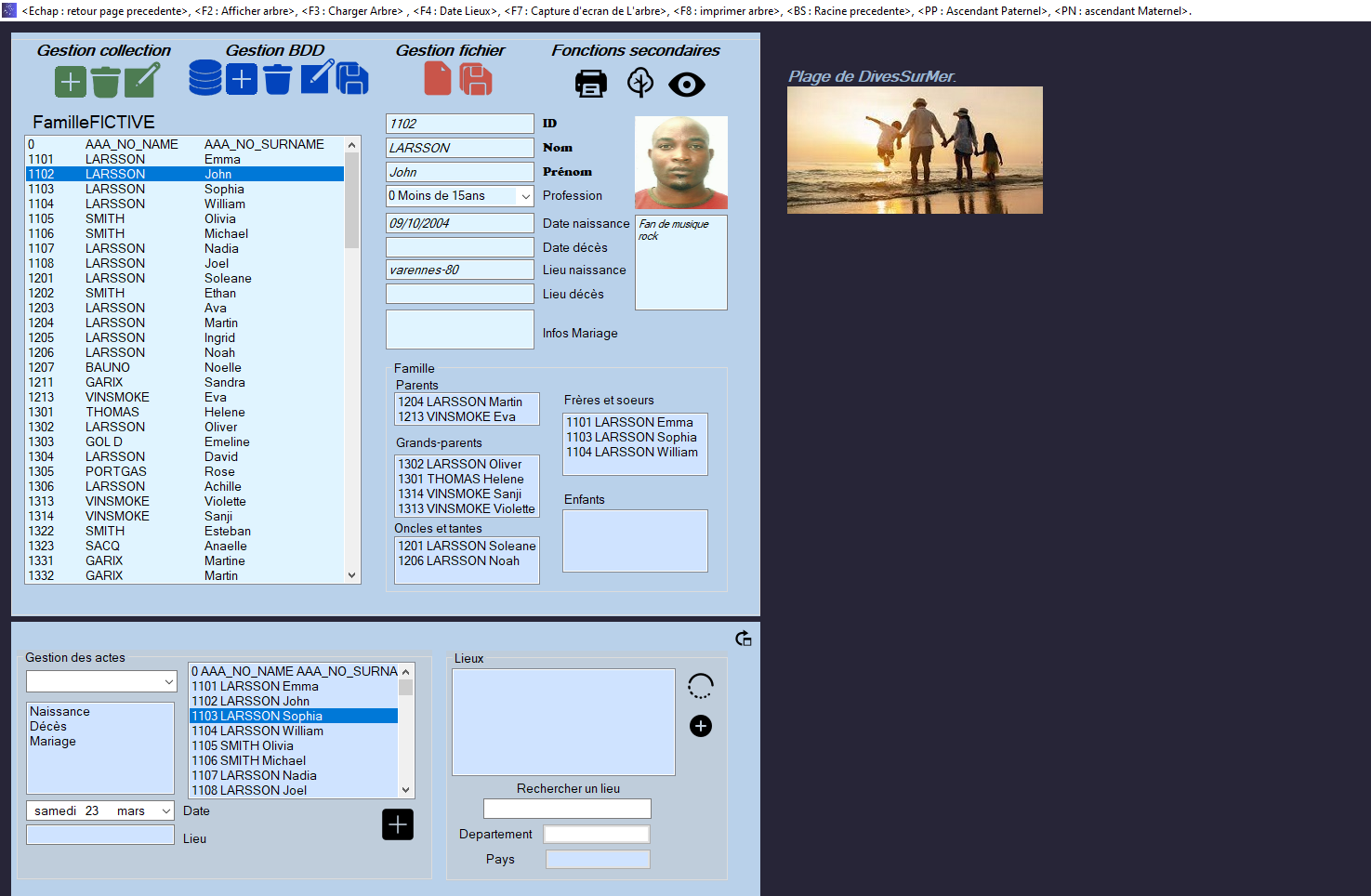Expand the act type combo box

pyautogui.click(x=168, y=682)
